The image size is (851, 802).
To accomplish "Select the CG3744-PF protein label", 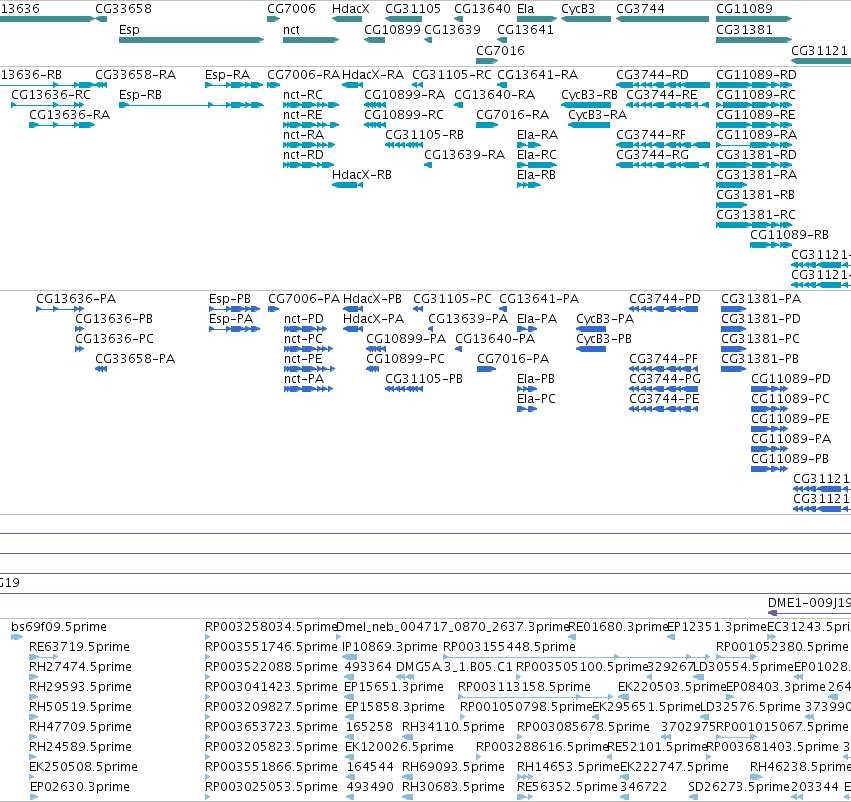I will (663, 359).
